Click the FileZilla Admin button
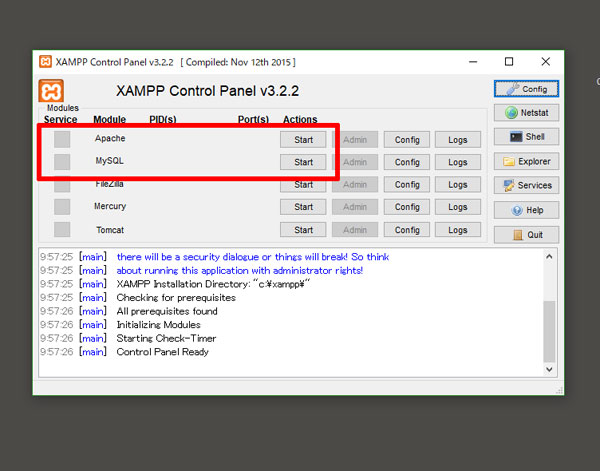Image resolution: width=600 pixels, height=471 pixels. pyautogui.click(x=355, y=184)
